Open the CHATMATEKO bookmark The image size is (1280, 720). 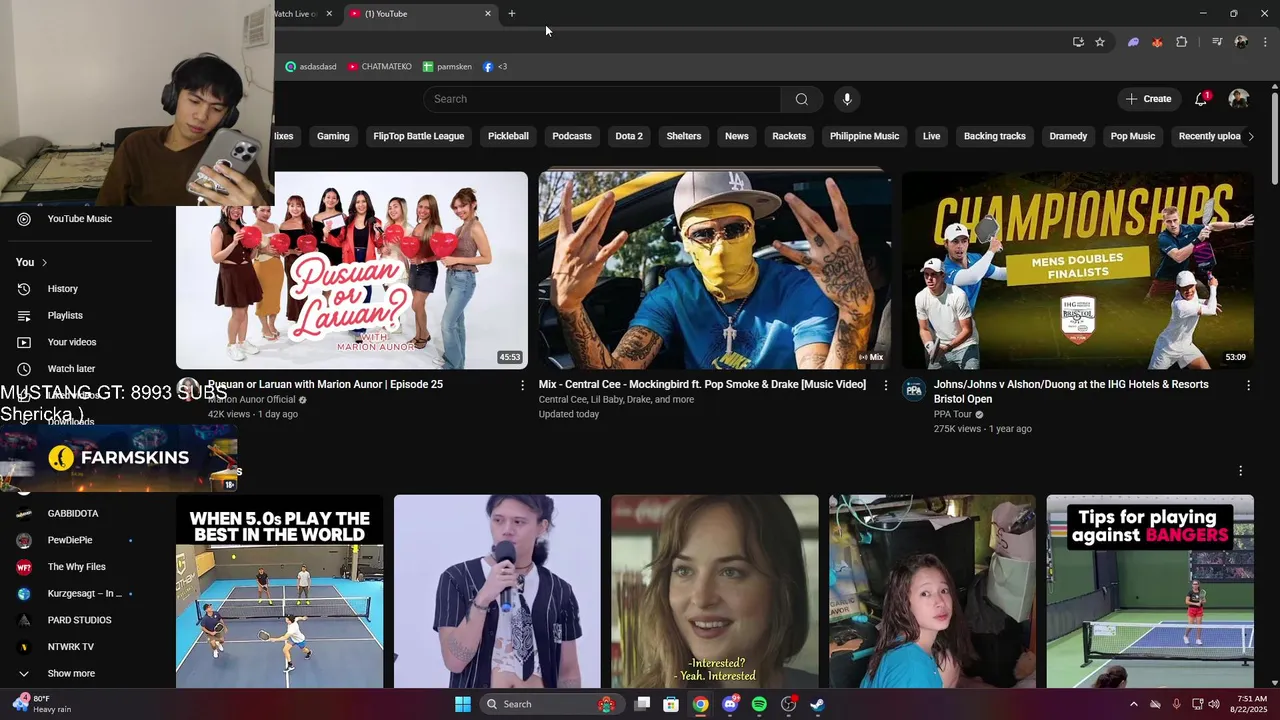click(x=379, y=67)
